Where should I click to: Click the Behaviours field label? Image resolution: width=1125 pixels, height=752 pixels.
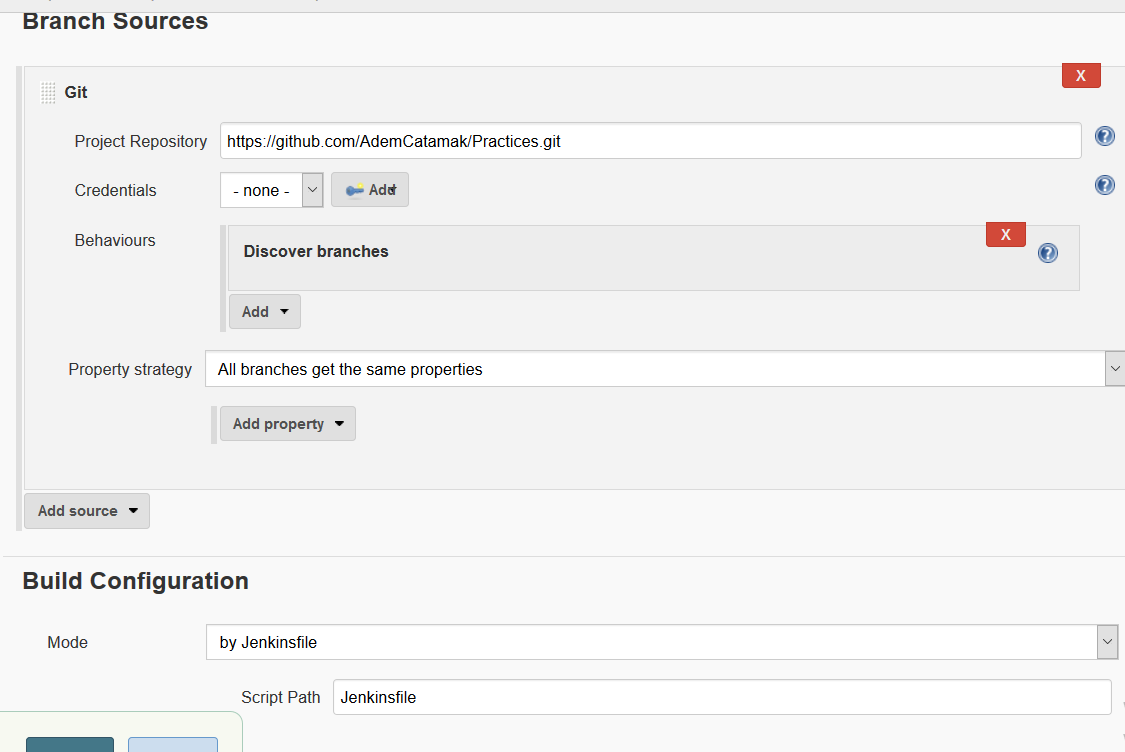[x=115, y=240]
